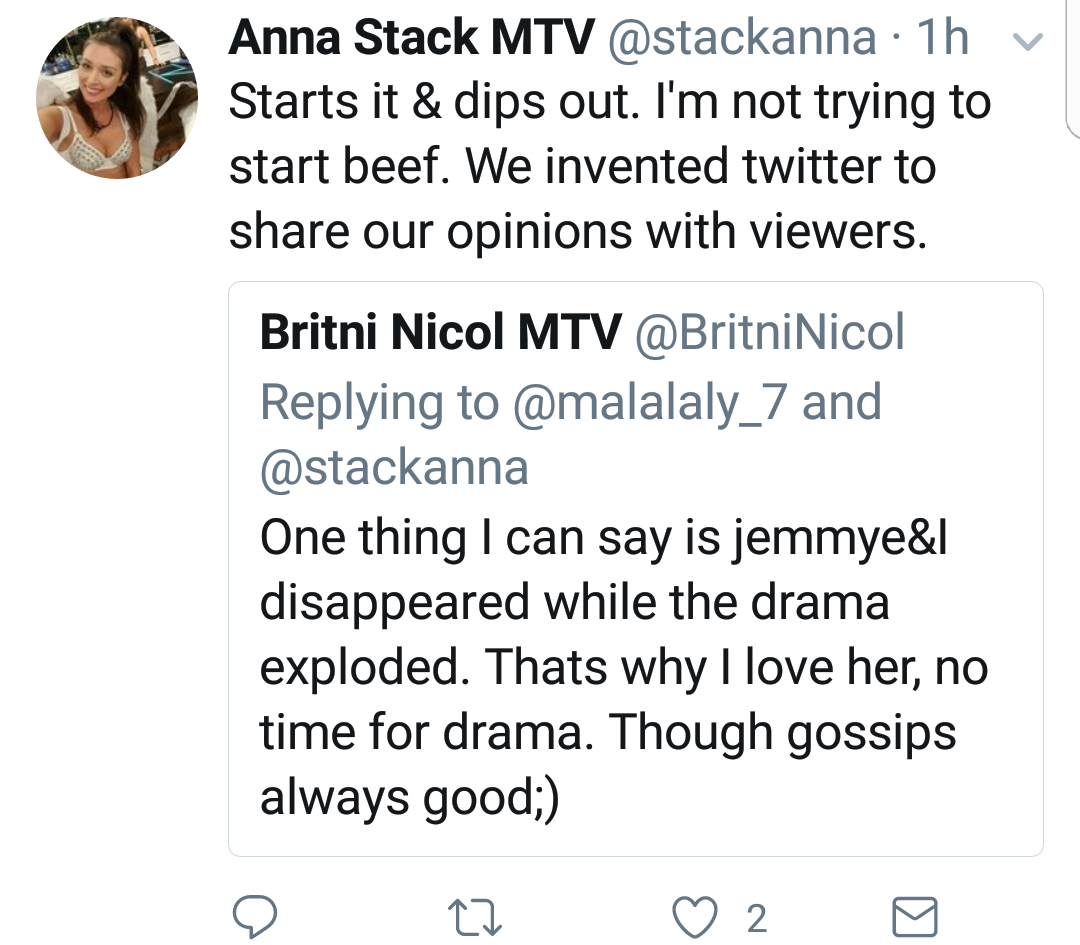Open the 1h tweet timestamp
The height and width of the screenshot is (945, 1080).
[x=942, y=37]
